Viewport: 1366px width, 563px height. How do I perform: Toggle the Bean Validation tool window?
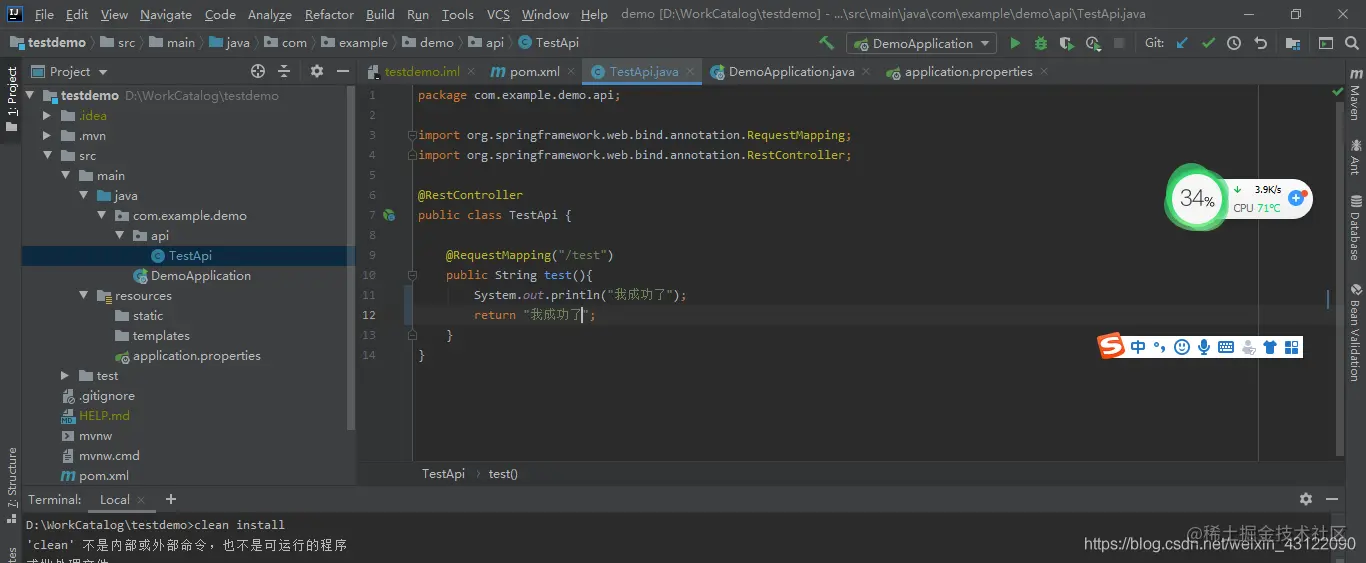pyautogui.click(x=1355, y=333)
